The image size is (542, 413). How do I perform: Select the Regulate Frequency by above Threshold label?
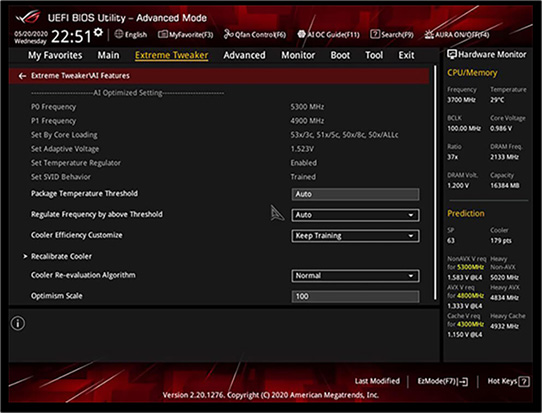[97, 214]
